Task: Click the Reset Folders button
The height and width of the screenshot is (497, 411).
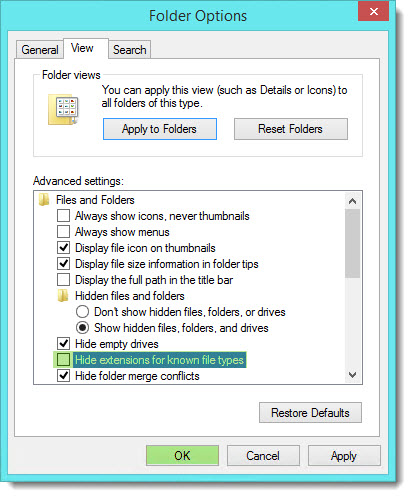Action: pos(291,129)
